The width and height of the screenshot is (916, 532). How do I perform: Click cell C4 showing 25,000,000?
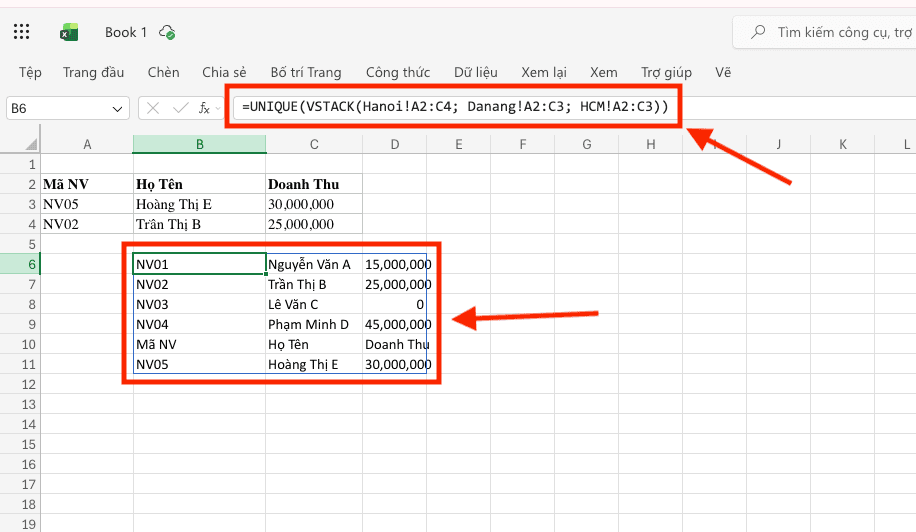pos(314,224)
